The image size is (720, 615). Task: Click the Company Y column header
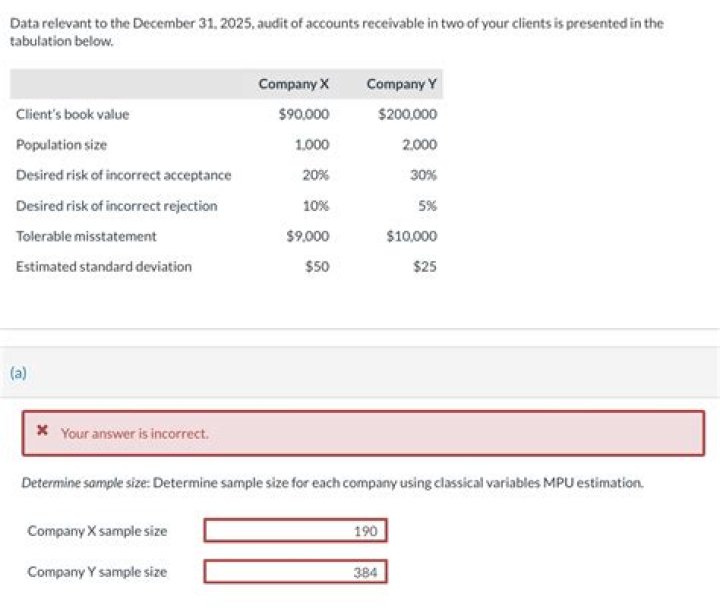point(402,84)
